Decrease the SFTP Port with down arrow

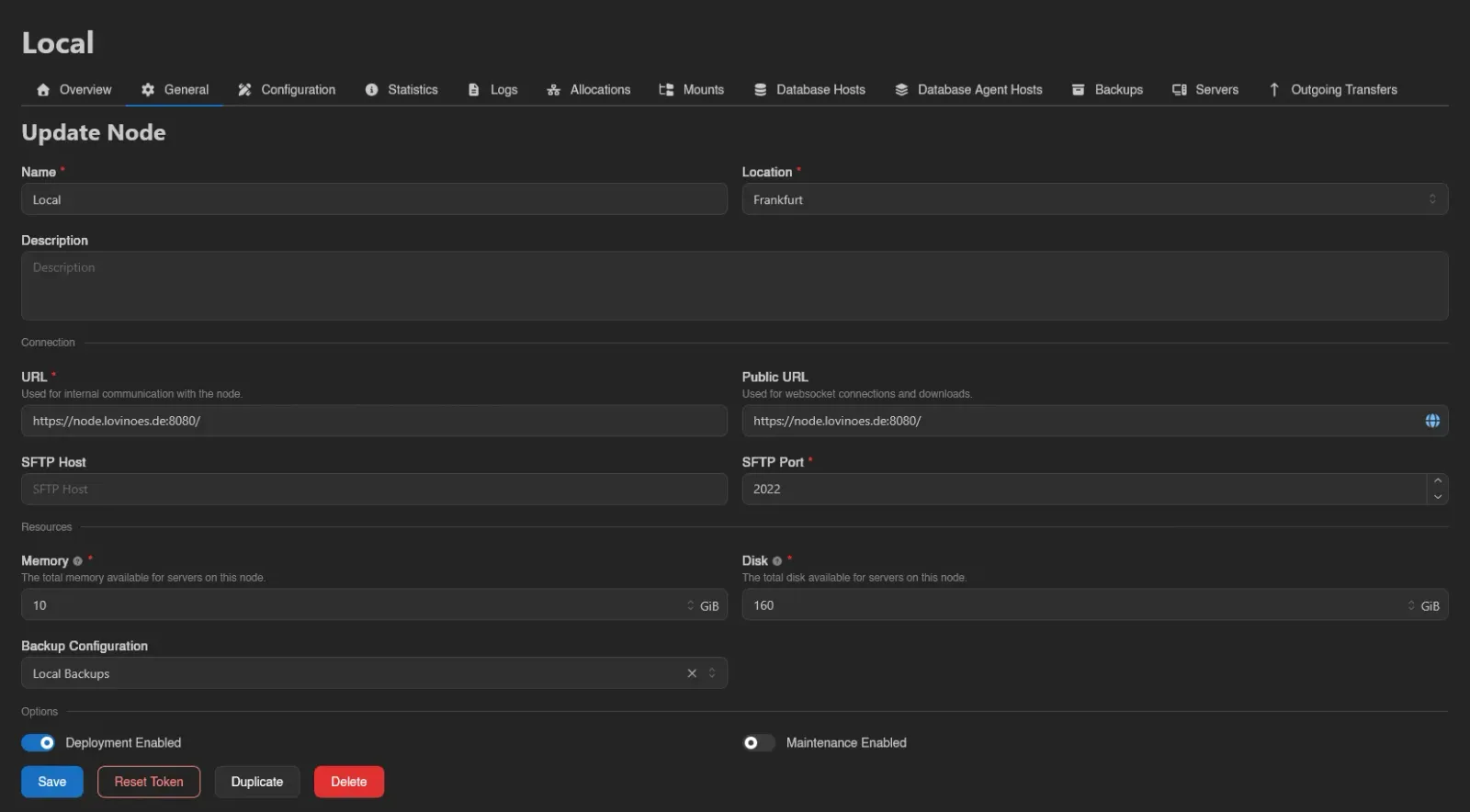pos(1438,497)
